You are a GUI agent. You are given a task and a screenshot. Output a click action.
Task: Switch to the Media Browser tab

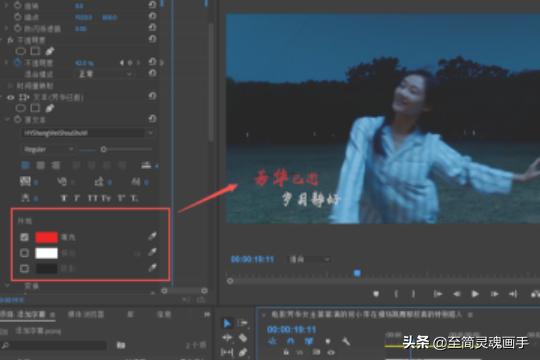[x=86, y=314]
